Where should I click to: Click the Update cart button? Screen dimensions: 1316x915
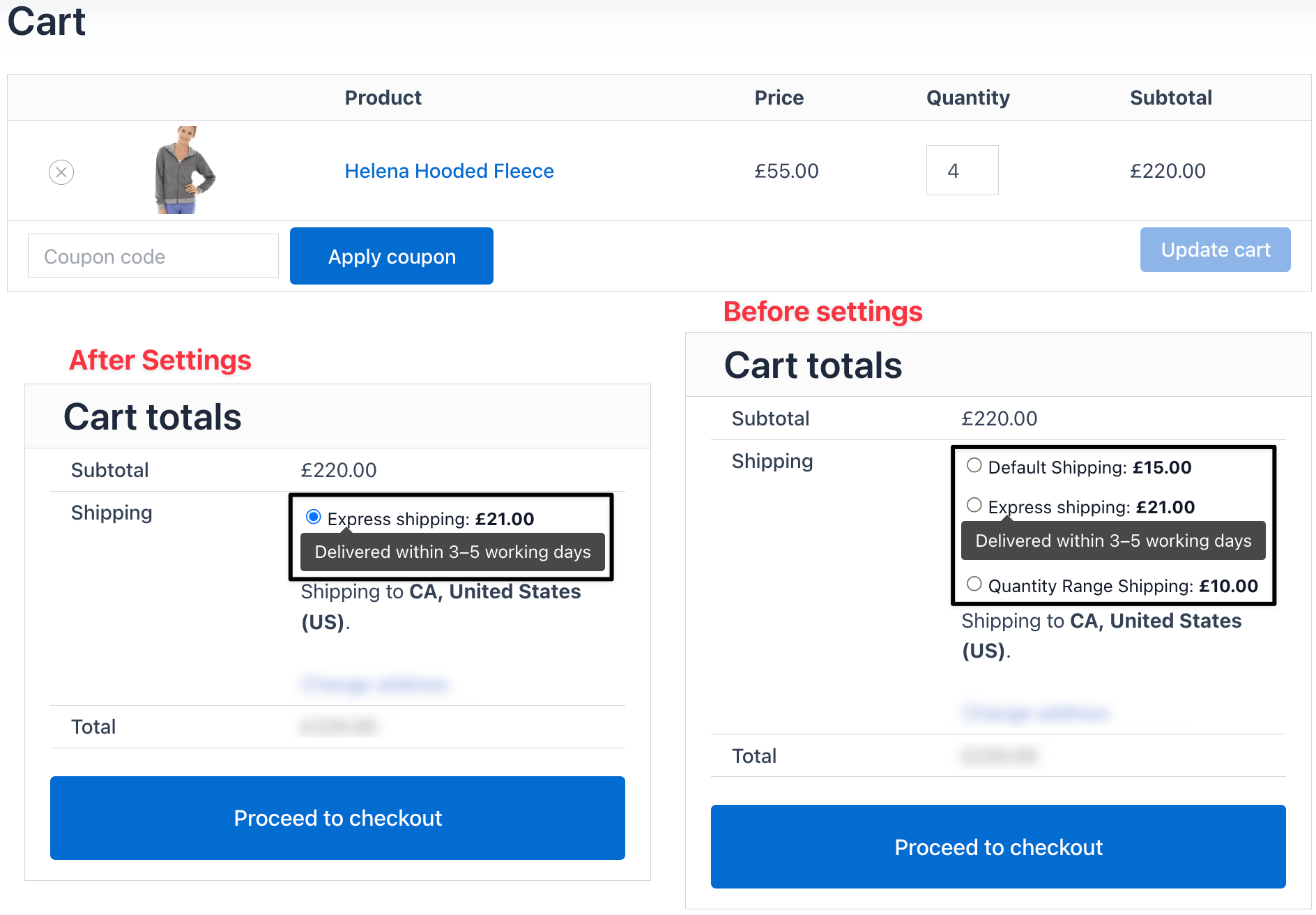click(x=1215, y=250)
